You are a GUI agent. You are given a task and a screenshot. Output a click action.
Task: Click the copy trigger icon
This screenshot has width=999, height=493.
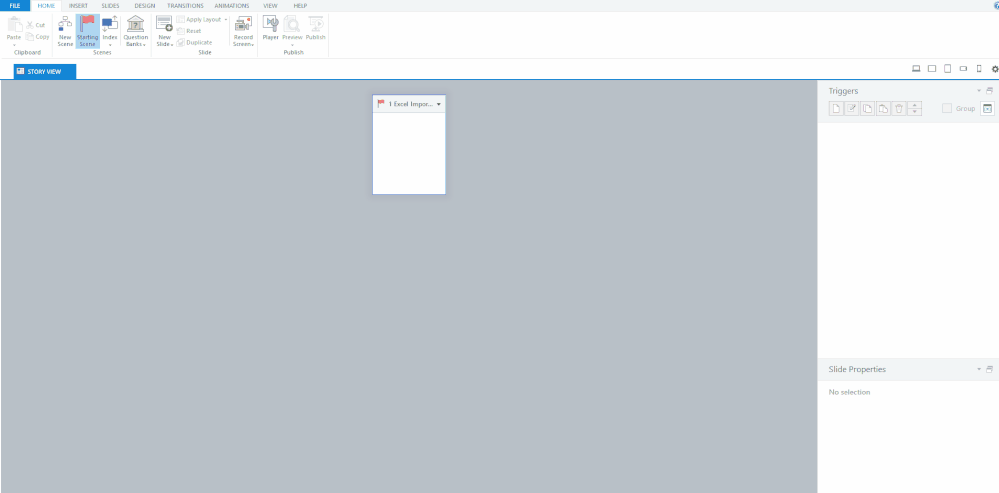867,108
